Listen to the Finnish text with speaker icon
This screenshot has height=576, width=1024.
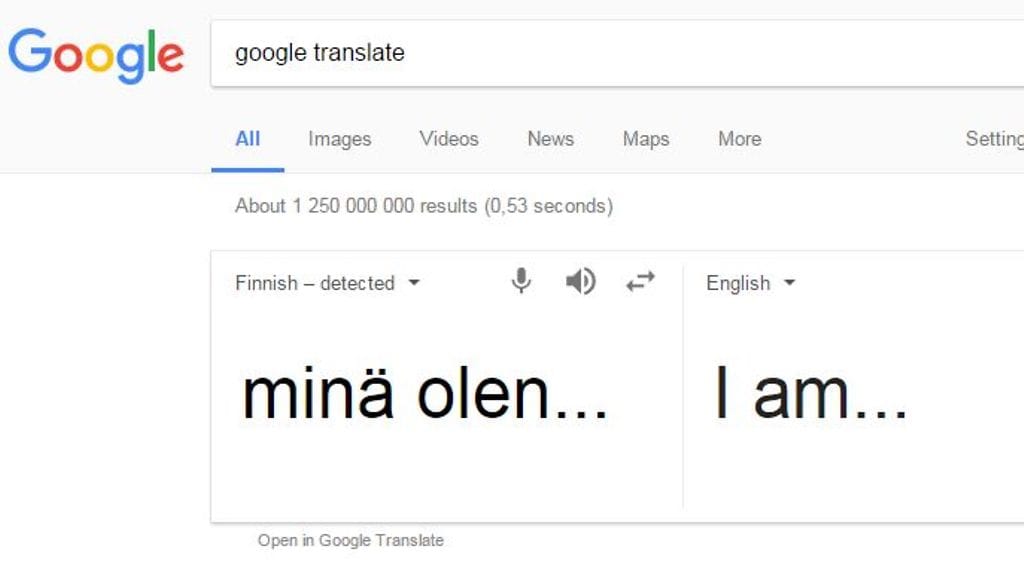coord(580,282)
